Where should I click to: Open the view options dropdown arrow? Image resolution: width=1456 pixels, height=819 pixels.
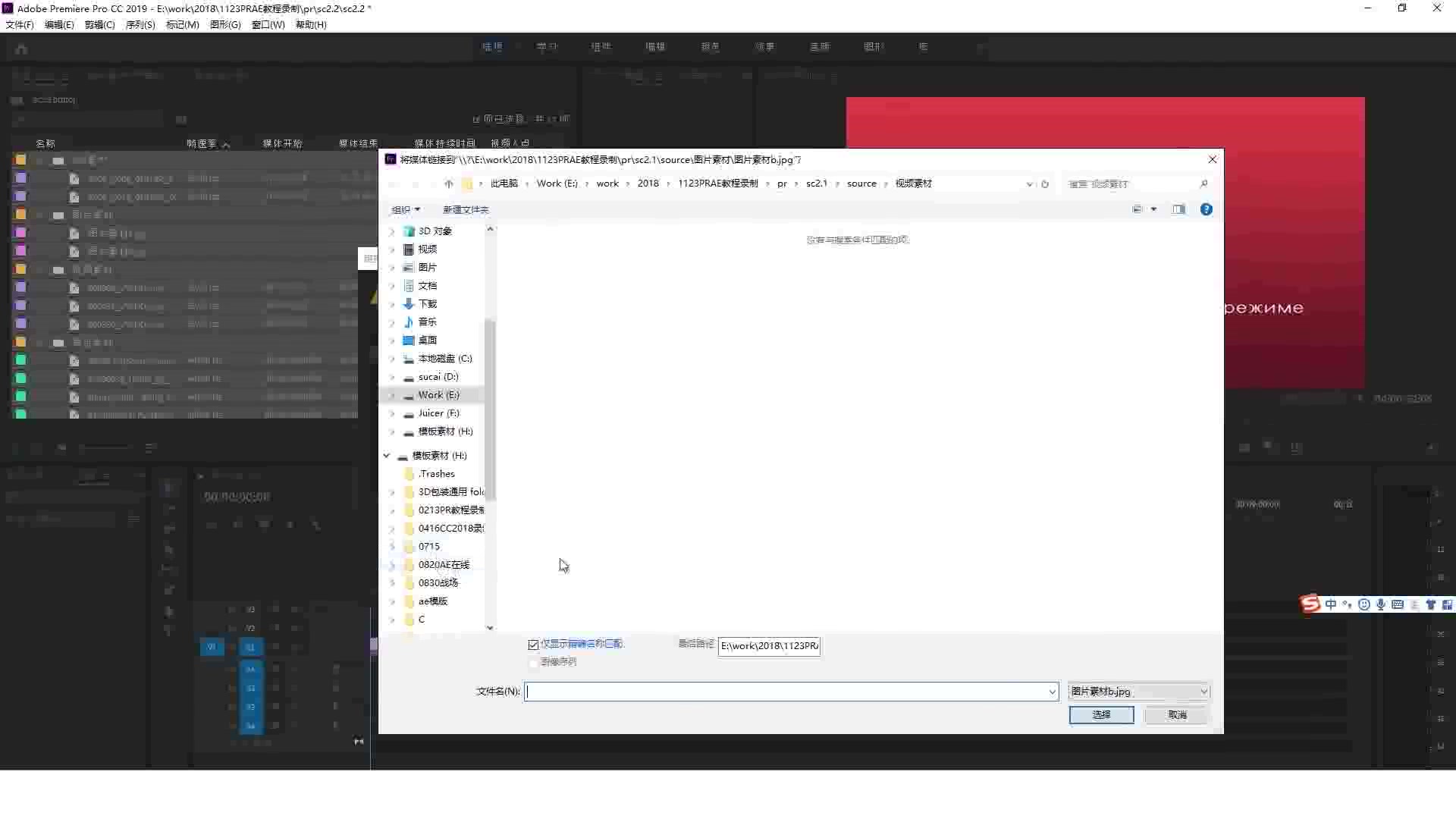tap(1153, 209)
